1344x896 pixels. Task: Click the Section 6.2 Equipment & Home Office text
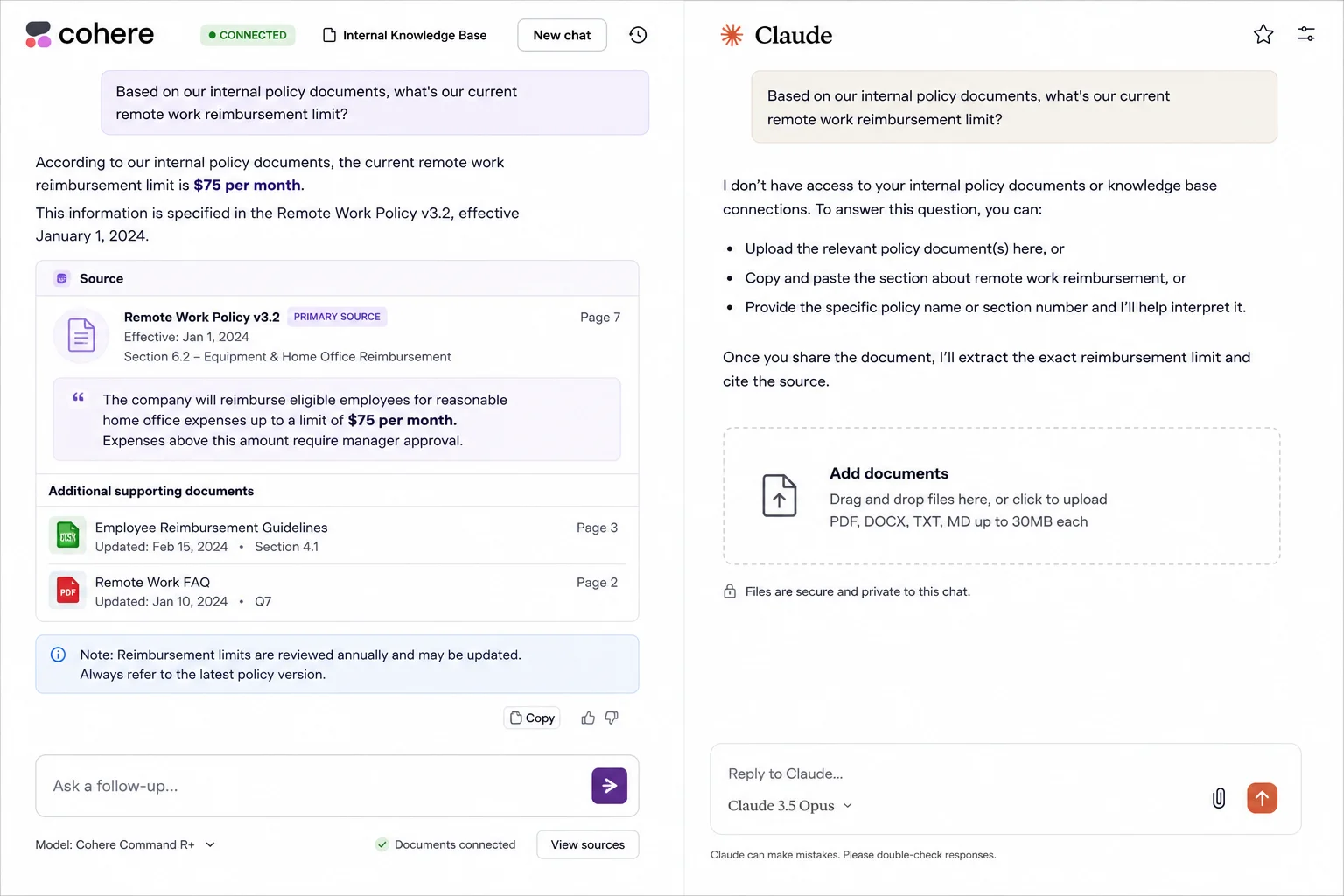(288, 356)
